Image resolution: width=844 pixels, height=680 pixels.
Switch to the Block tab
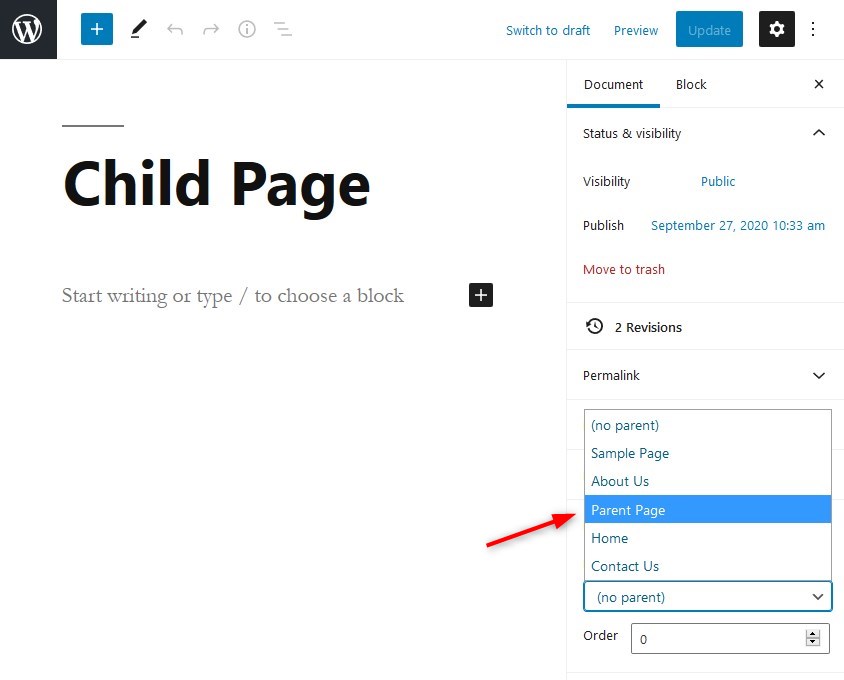(690, 84)
